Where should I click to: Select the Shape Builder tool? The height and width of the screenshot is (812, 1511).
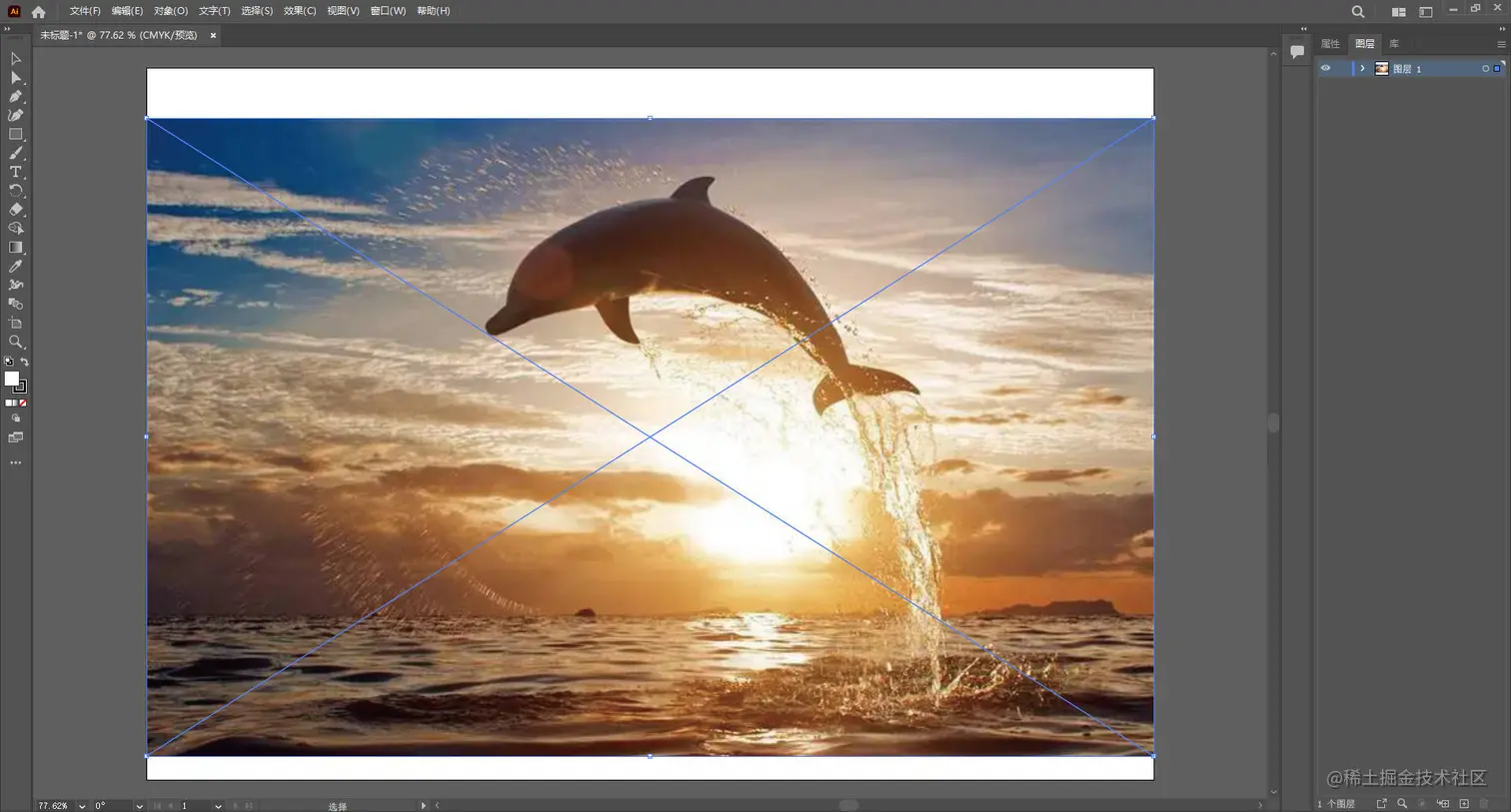(15, 229)
